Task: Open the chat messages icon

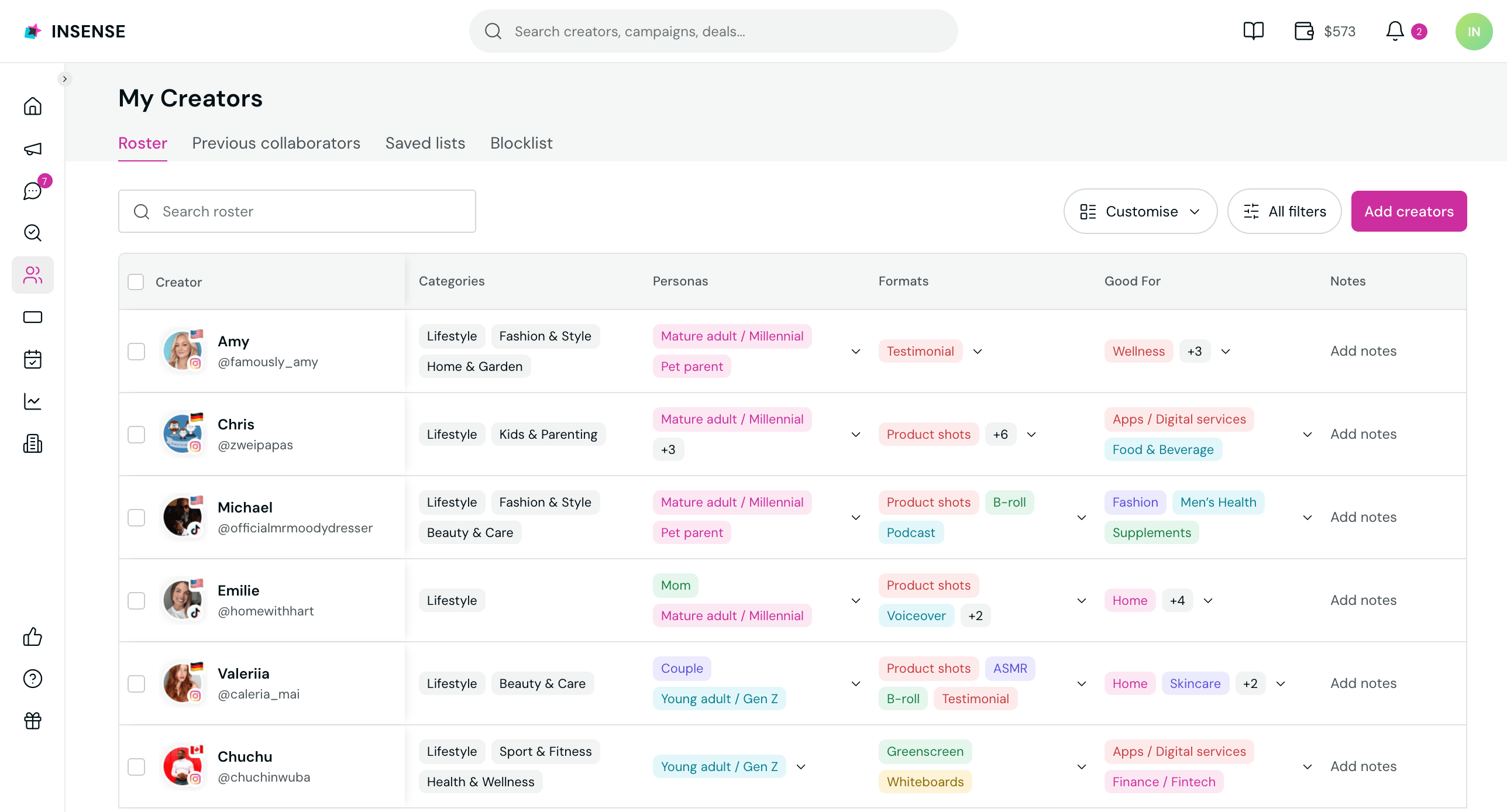Action: point(33,191)
